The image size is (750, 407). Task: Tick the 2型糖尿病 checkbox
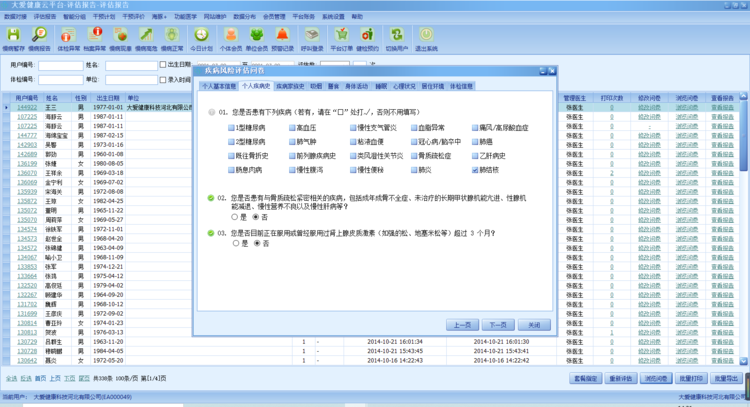point(232,142)
